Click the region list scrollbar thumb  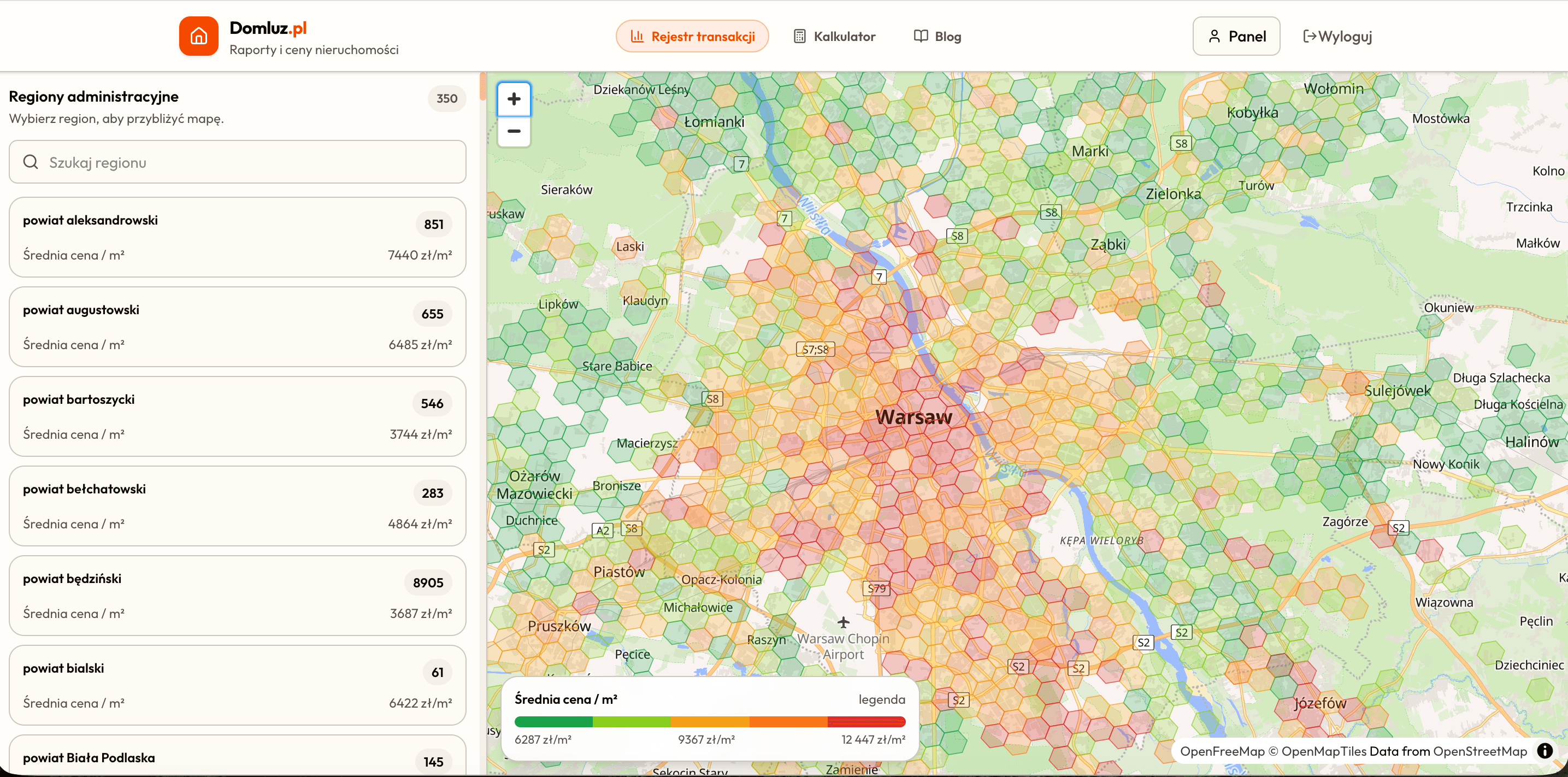tap(483, 86)
